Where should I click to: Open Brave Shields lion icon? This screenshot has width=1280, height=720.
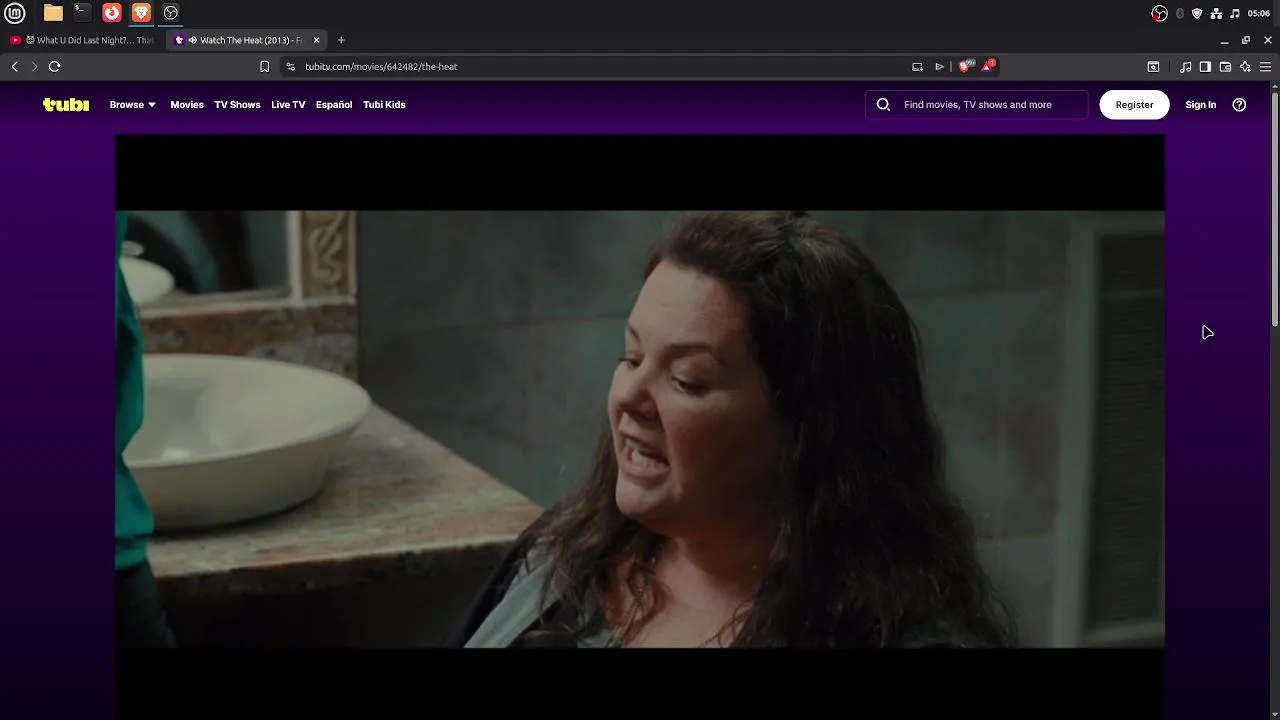point(965,66)
